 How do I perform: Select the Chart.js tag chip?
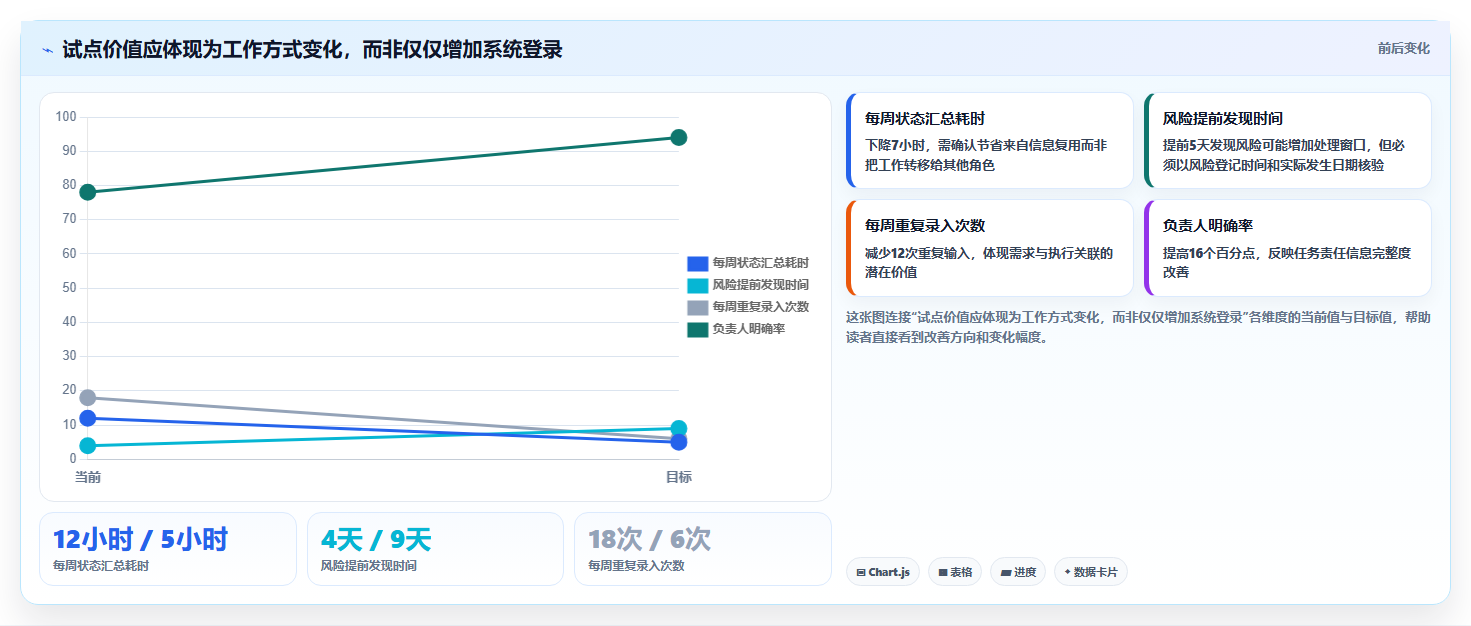tap(882, 572)
